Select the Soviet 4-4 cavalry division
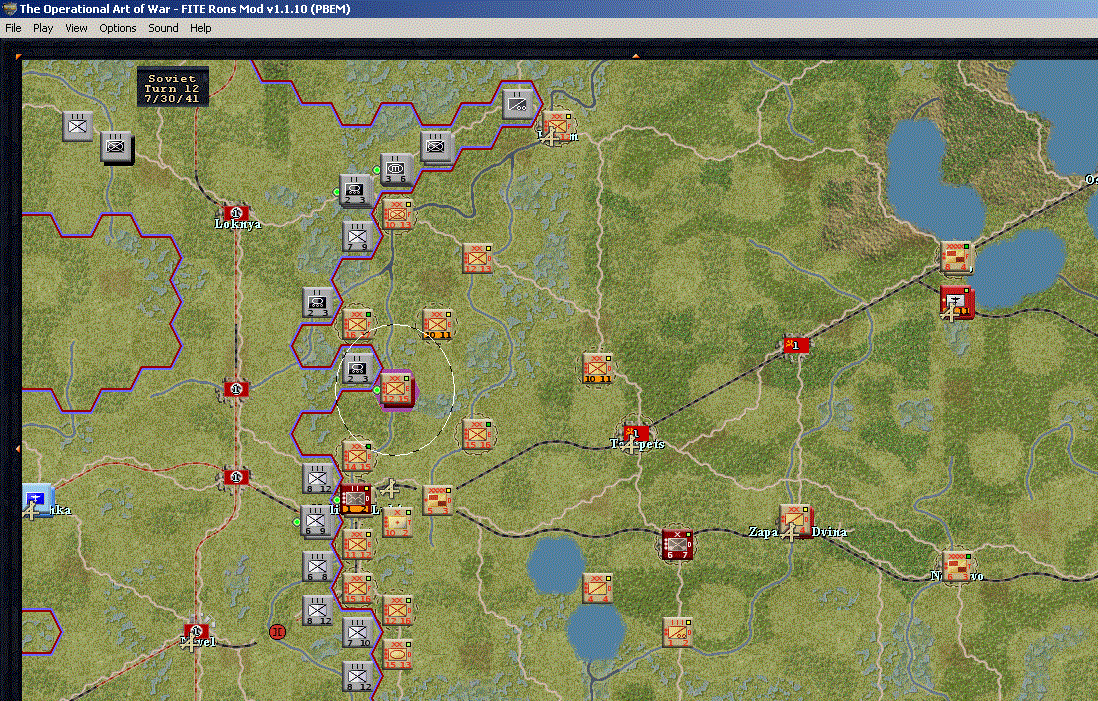This screenshot has height=701, width=1098. coord(597,588)
